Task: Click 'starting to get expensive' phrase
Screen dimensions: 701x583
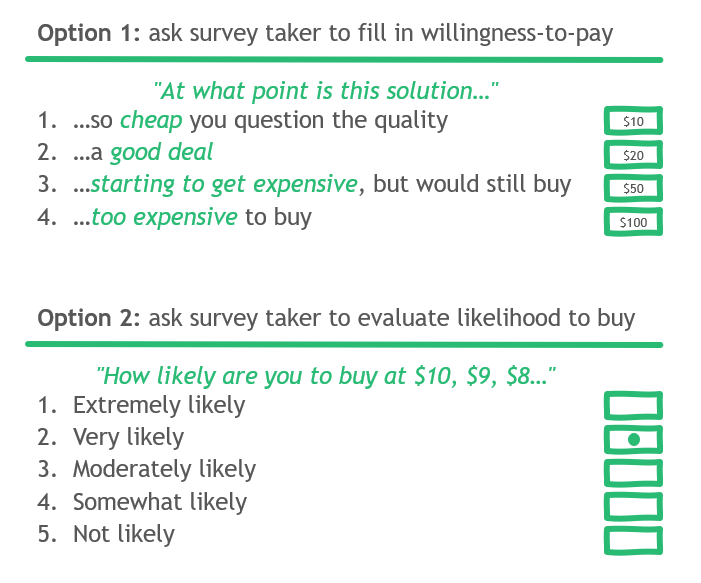Action: click(x=223, y=185)
